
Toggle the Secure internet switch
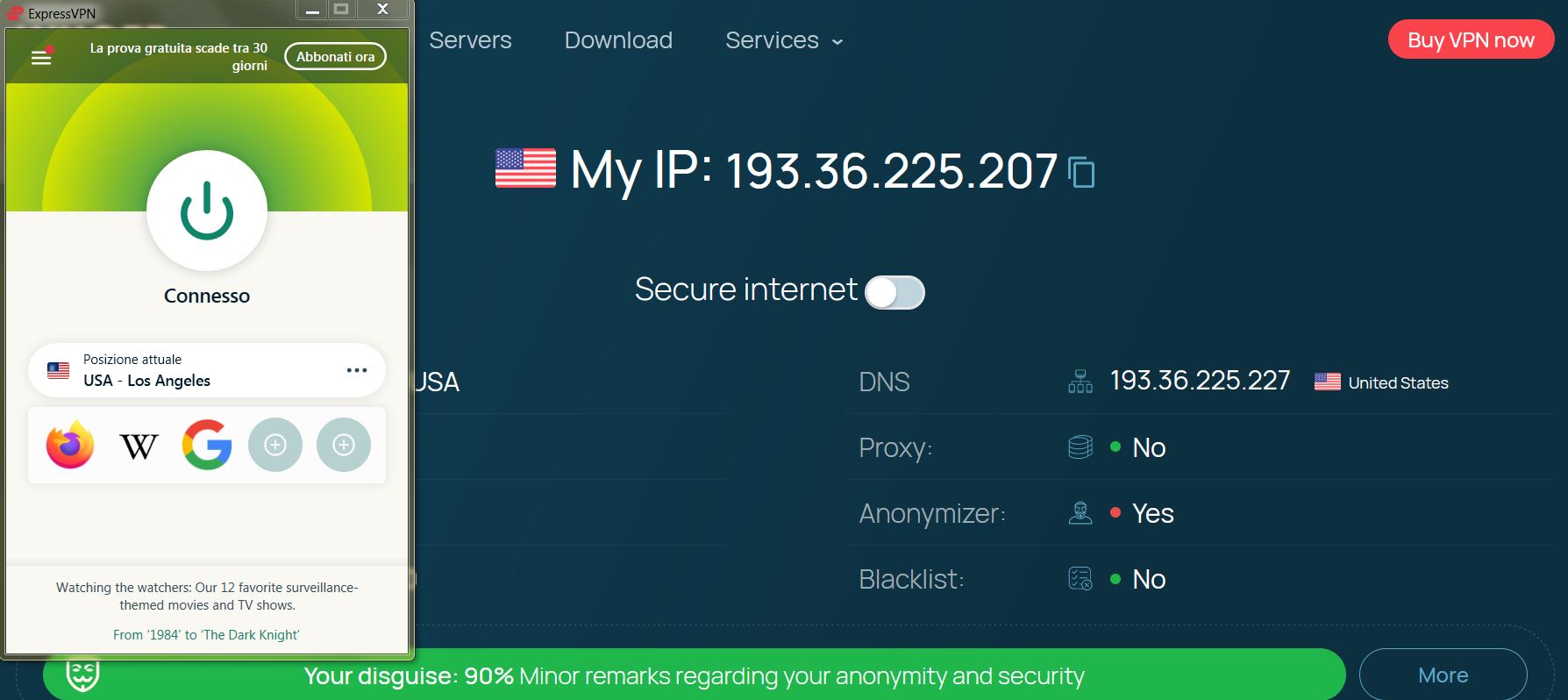[x=894, y=292]
